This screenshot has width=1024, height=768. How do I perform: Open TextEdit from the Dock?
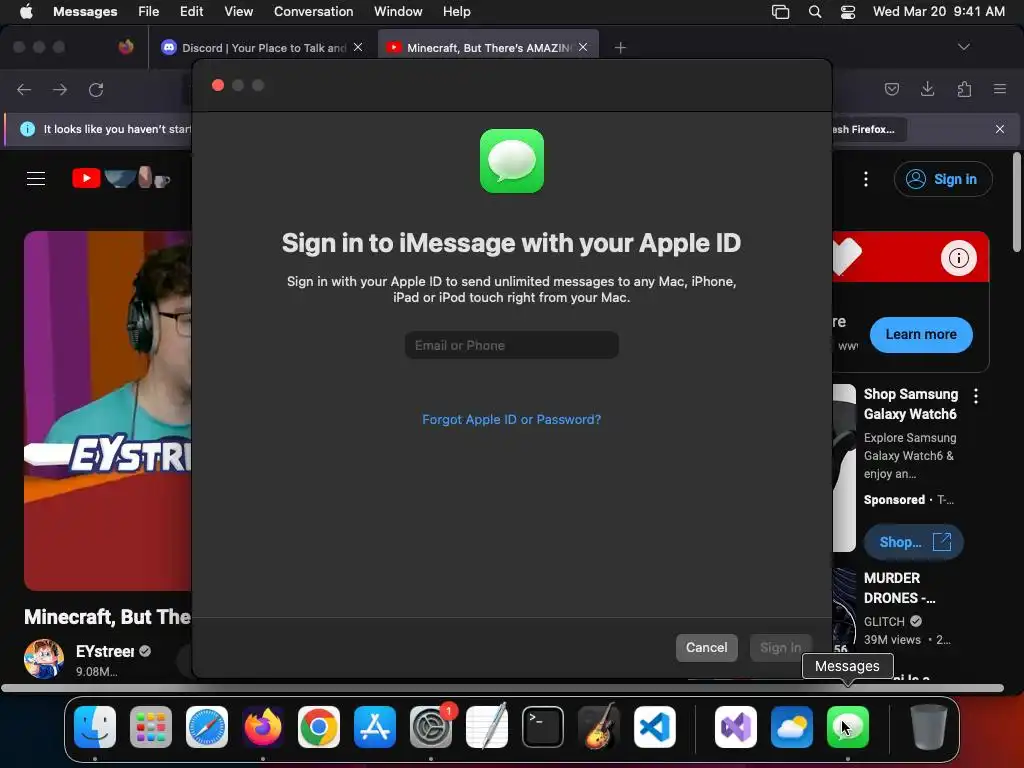pos(487,727)
